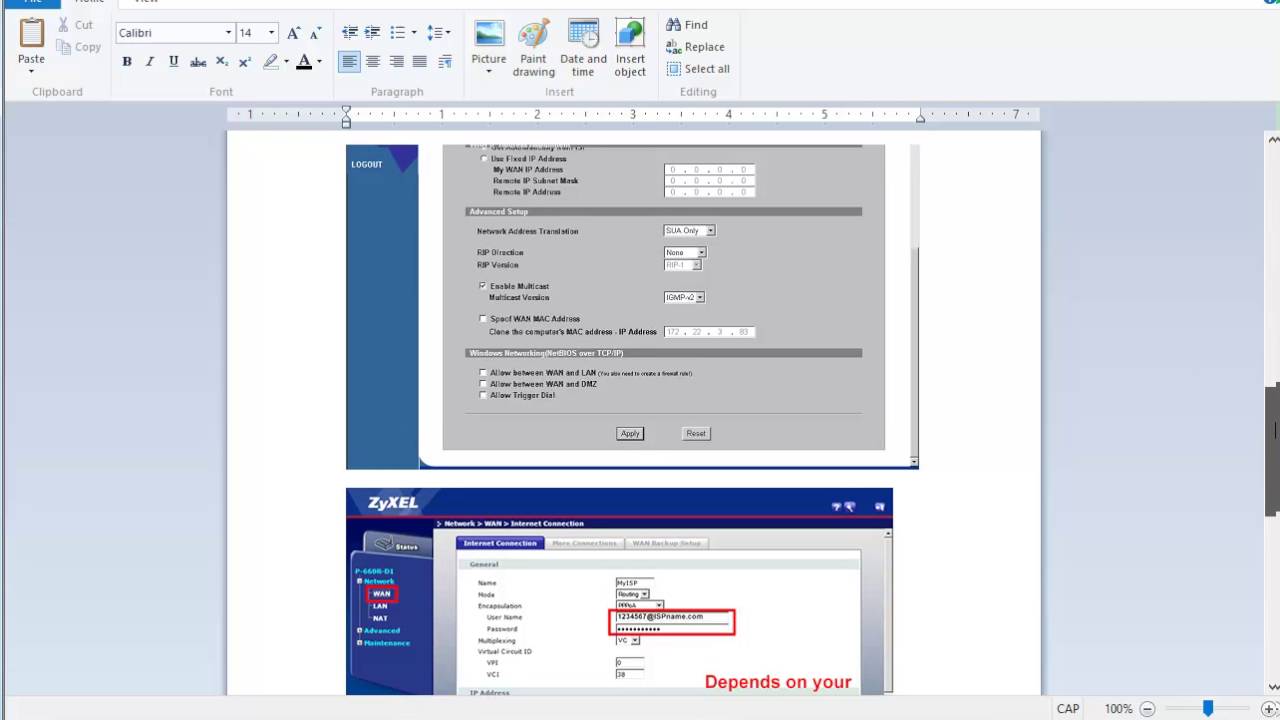Click the More Connections tab

(x=584, y=543)
